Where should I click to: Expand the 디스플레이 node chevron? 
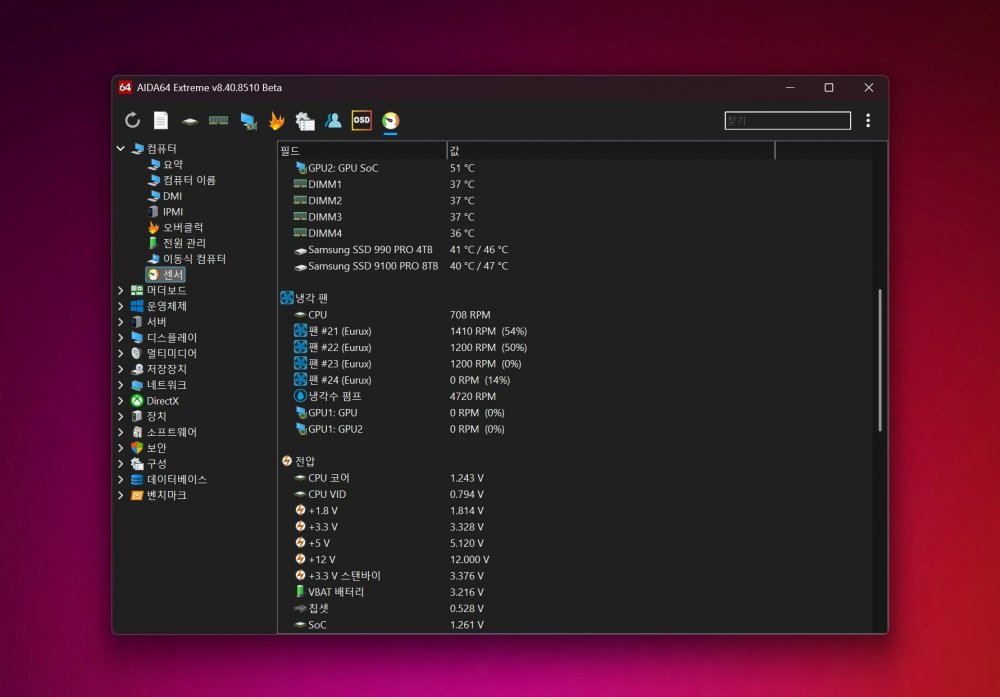(x=121, y=337)
